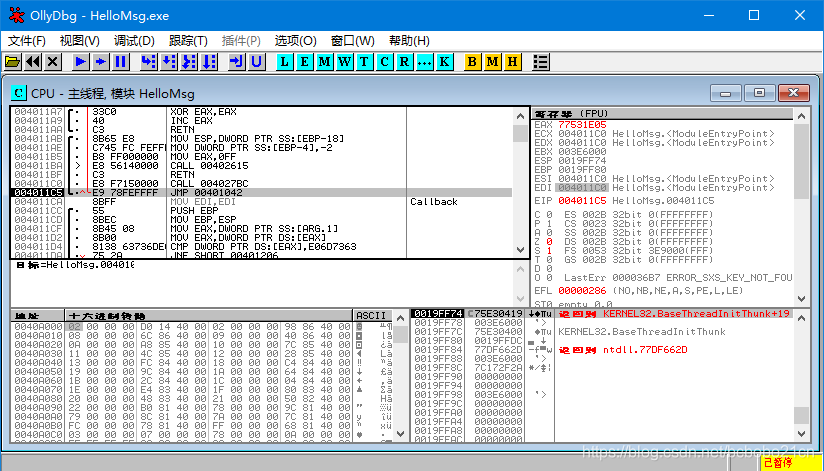Image resolution: width=824 pixels, height=471 pixels.
Task: Minimize the CPU child window
Action: 727,93
